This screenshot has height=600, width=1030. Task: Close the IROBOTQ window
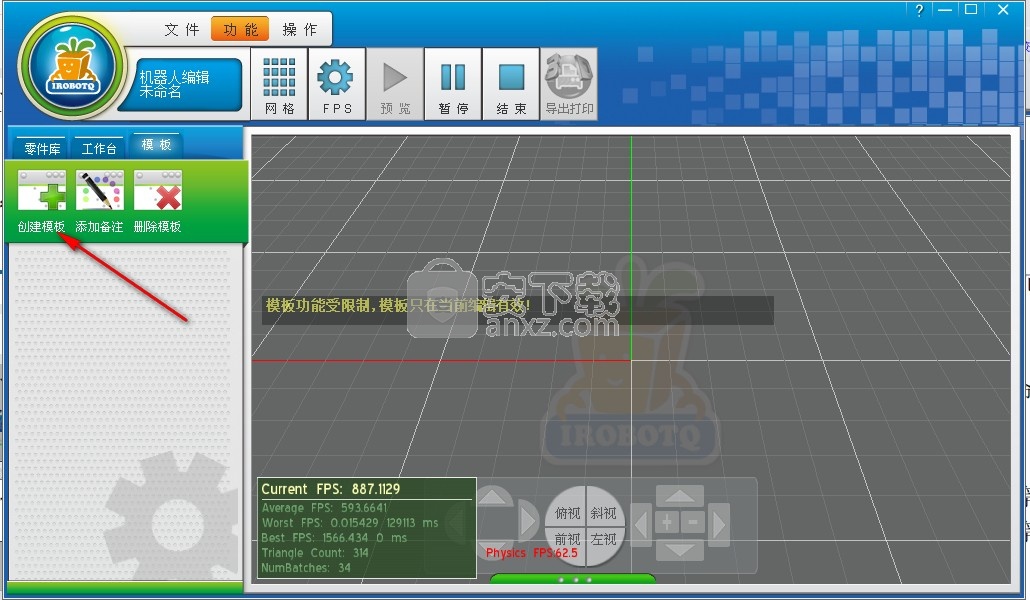coord(1003,10)
